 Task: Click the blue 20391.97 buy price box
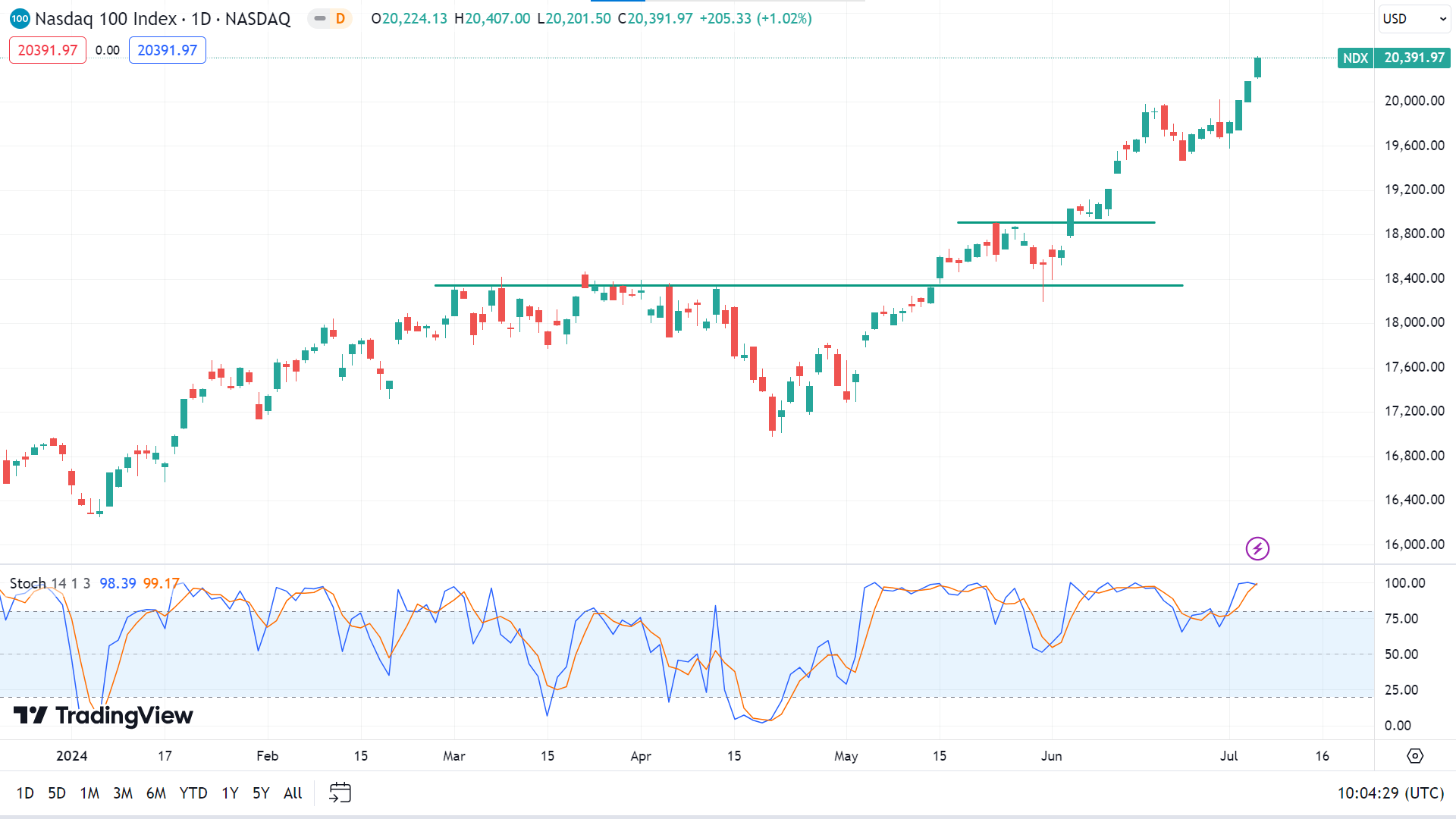coord(168,50)
